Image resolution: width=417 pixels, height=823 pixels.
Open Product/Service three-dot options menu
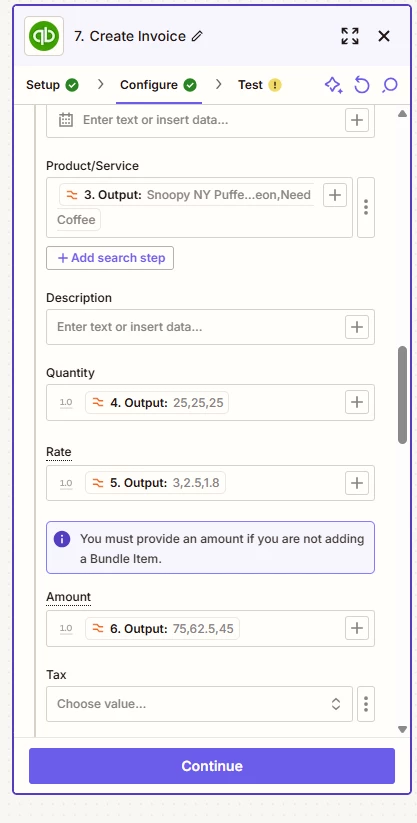click(366, 207)
